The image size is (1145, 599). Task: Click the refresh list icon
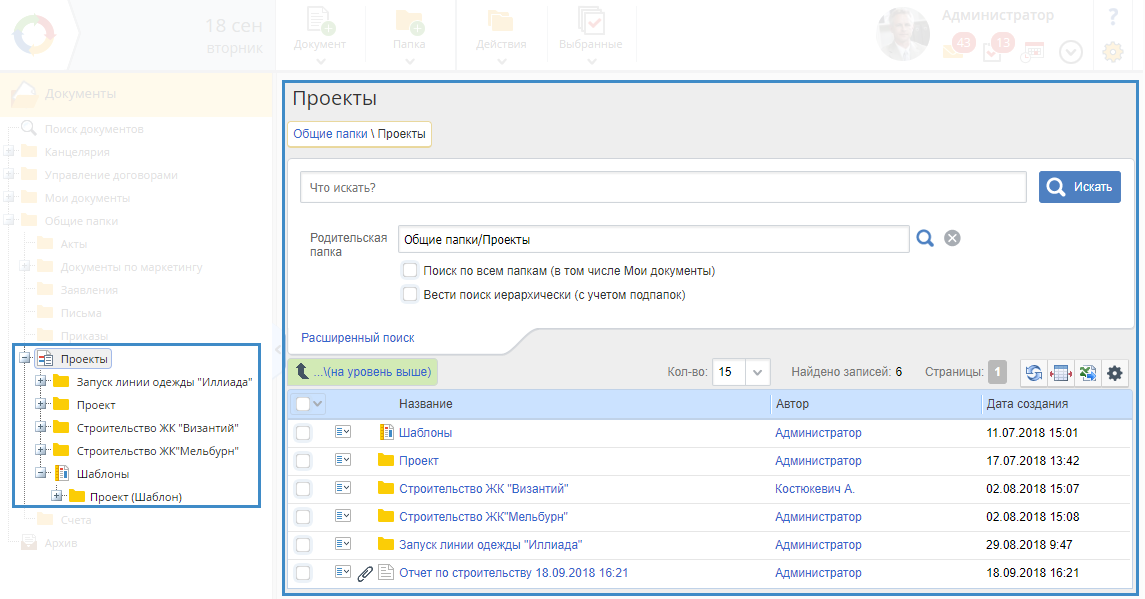1034,373
